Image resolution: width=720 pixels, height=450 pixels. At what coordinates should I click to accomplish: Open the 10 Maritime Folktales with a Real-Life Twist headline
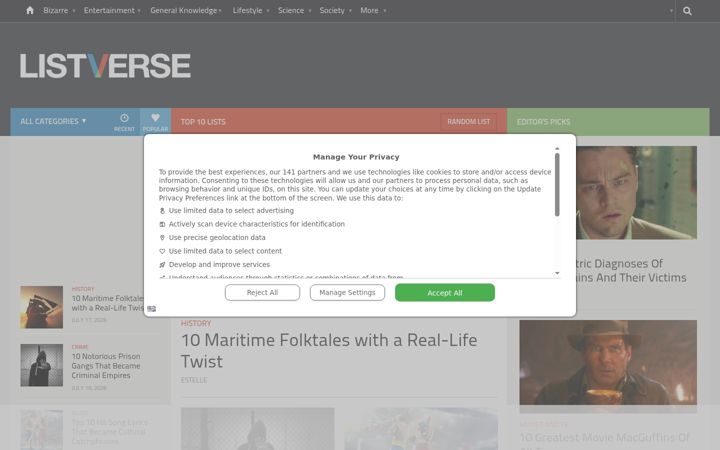329,350
